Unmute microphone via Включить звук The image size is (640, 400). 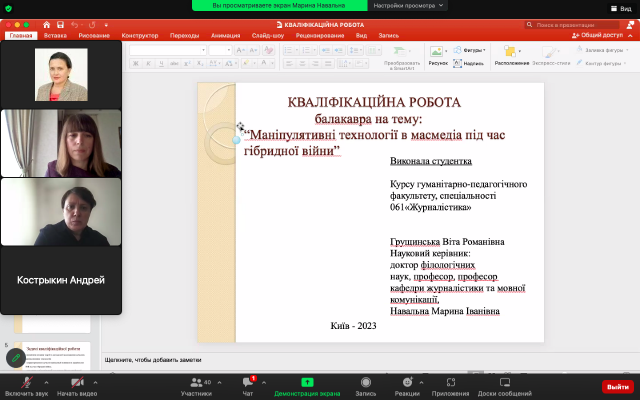point(25,385)
